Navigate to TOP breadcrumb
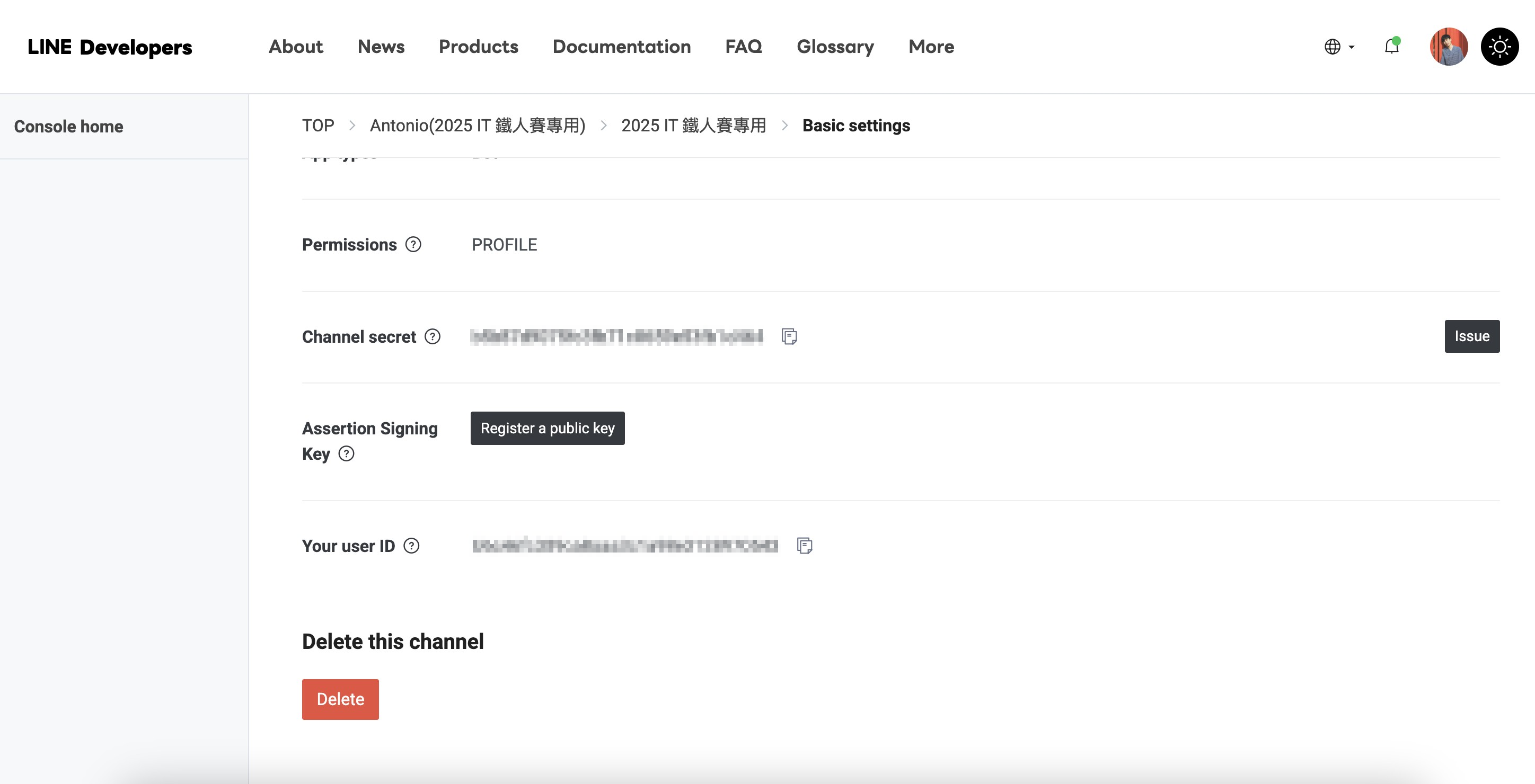 tap(318, 126)
